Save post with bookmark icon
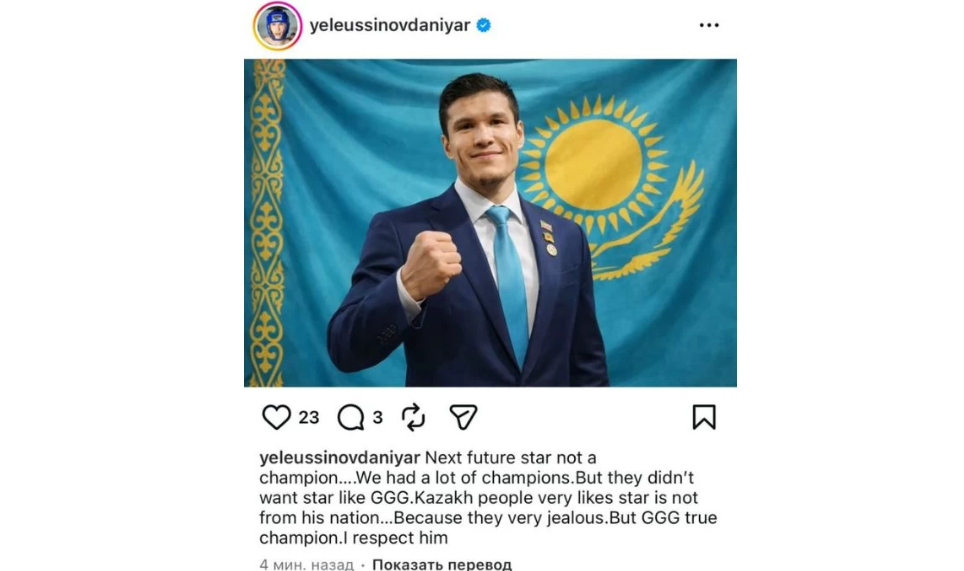964x571 pixels. point(704,417)
